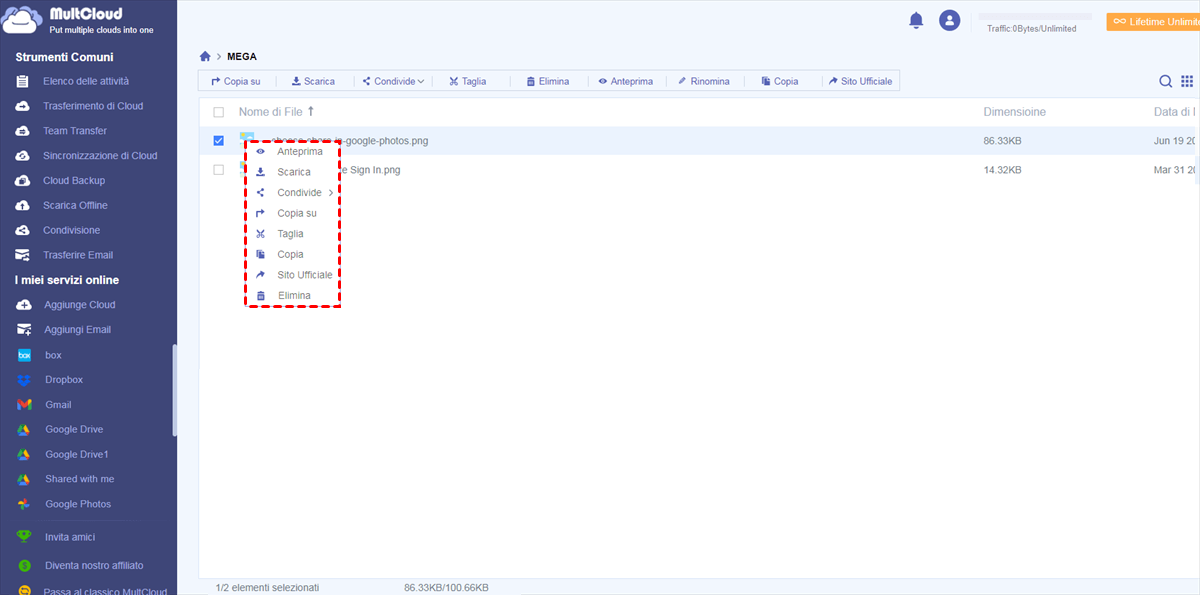1200x595 pixels.
Task: Open Scarica Offline tool
Action: pos(75,206)
